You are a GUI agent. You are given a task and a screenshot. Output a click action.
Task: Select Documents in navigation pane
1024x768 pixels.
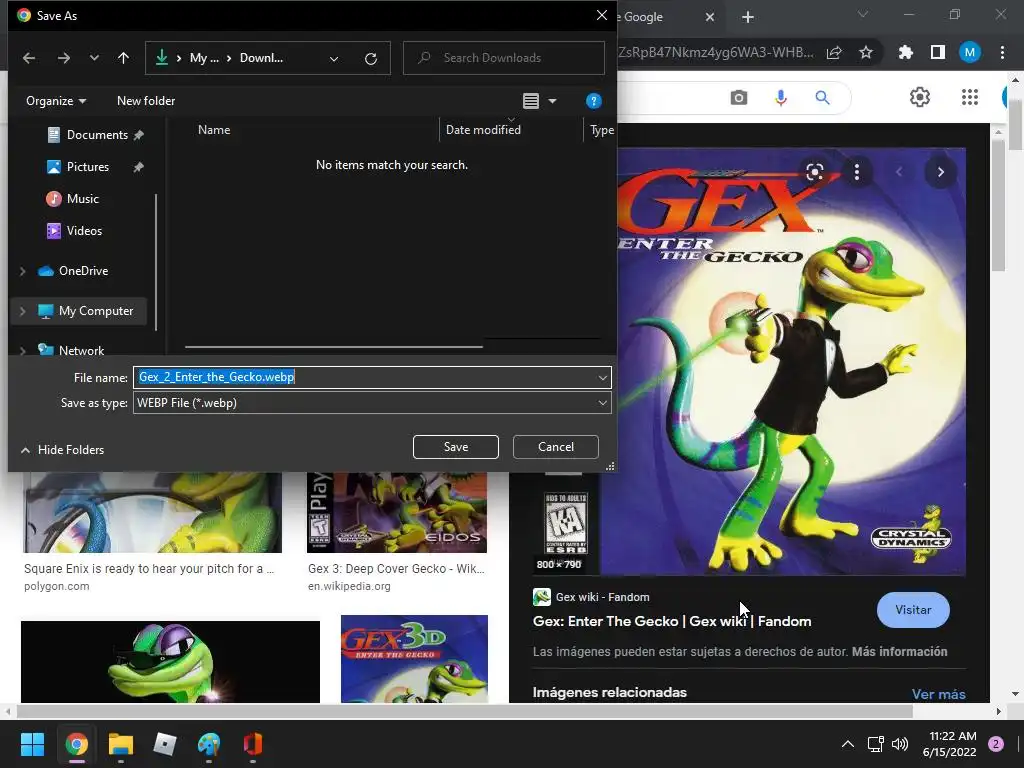95,135
